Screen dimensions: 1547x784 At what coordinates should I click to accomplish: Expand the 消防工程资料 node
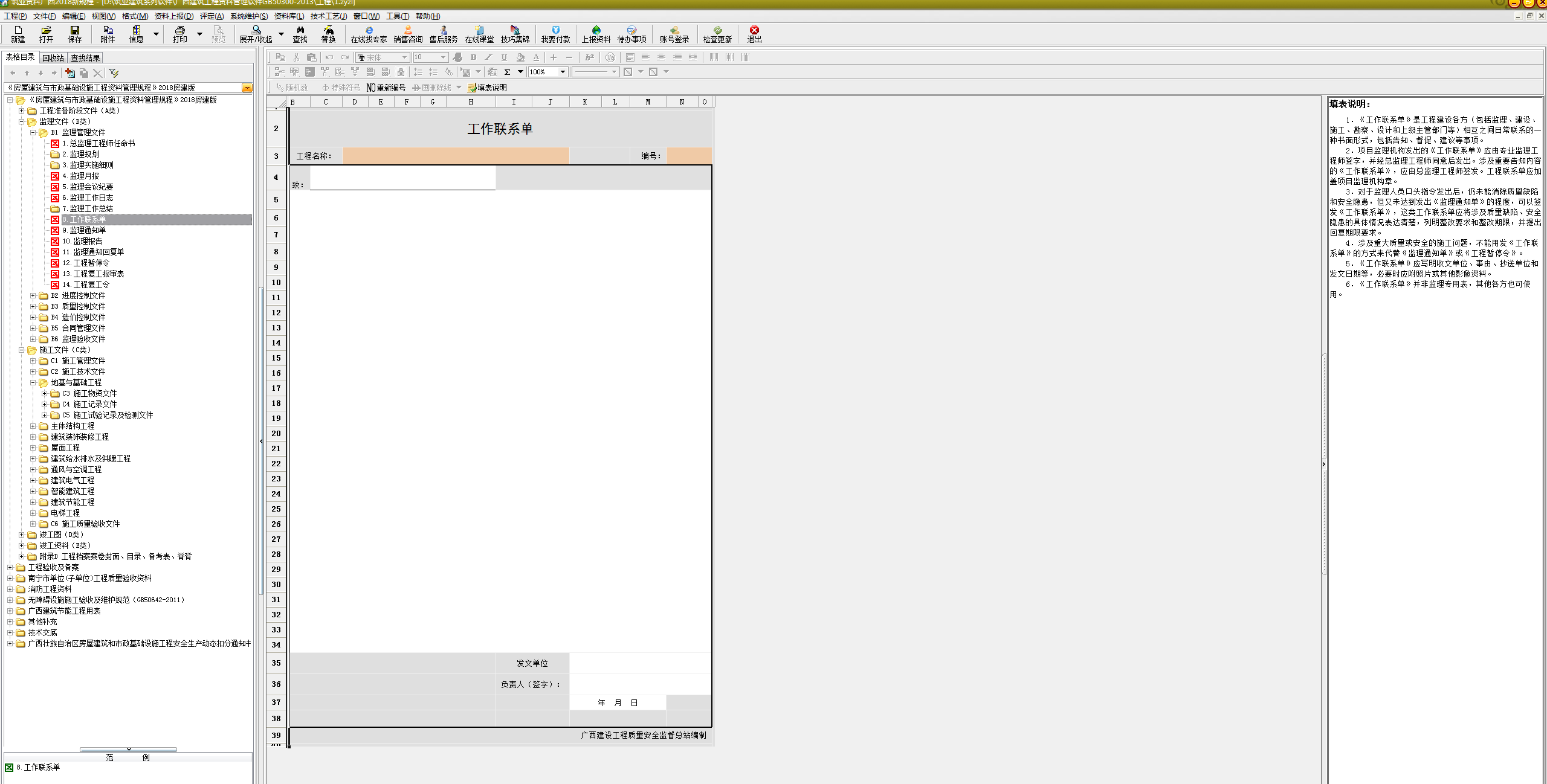[10, 589]
